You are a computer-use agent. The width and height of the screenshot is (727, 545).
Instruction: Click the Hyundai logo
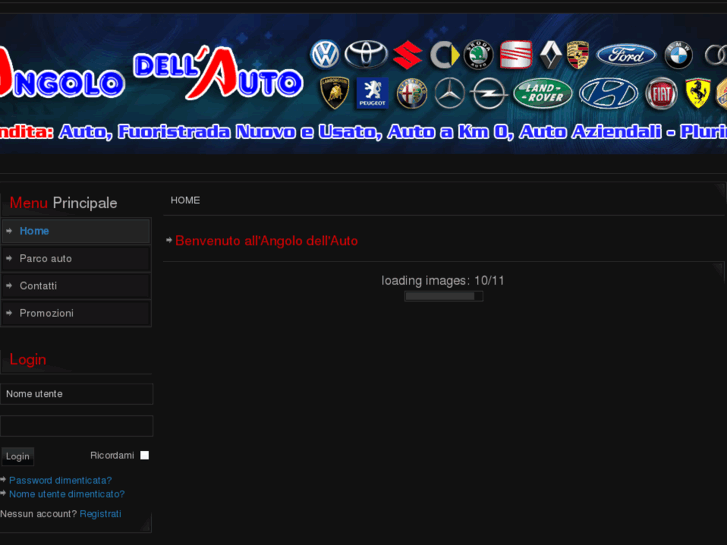coord(608,93)
